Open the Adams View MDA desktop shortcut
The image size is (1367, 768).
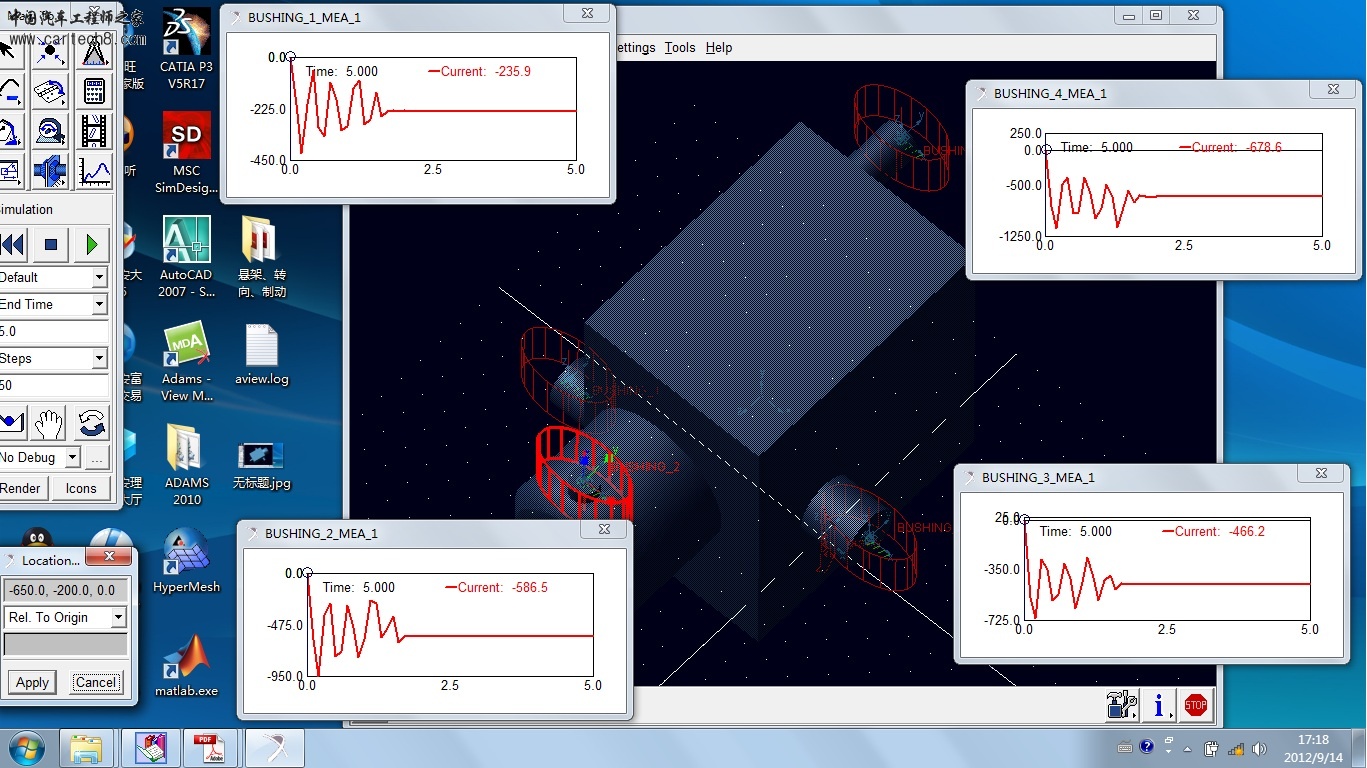pos(187,361)
